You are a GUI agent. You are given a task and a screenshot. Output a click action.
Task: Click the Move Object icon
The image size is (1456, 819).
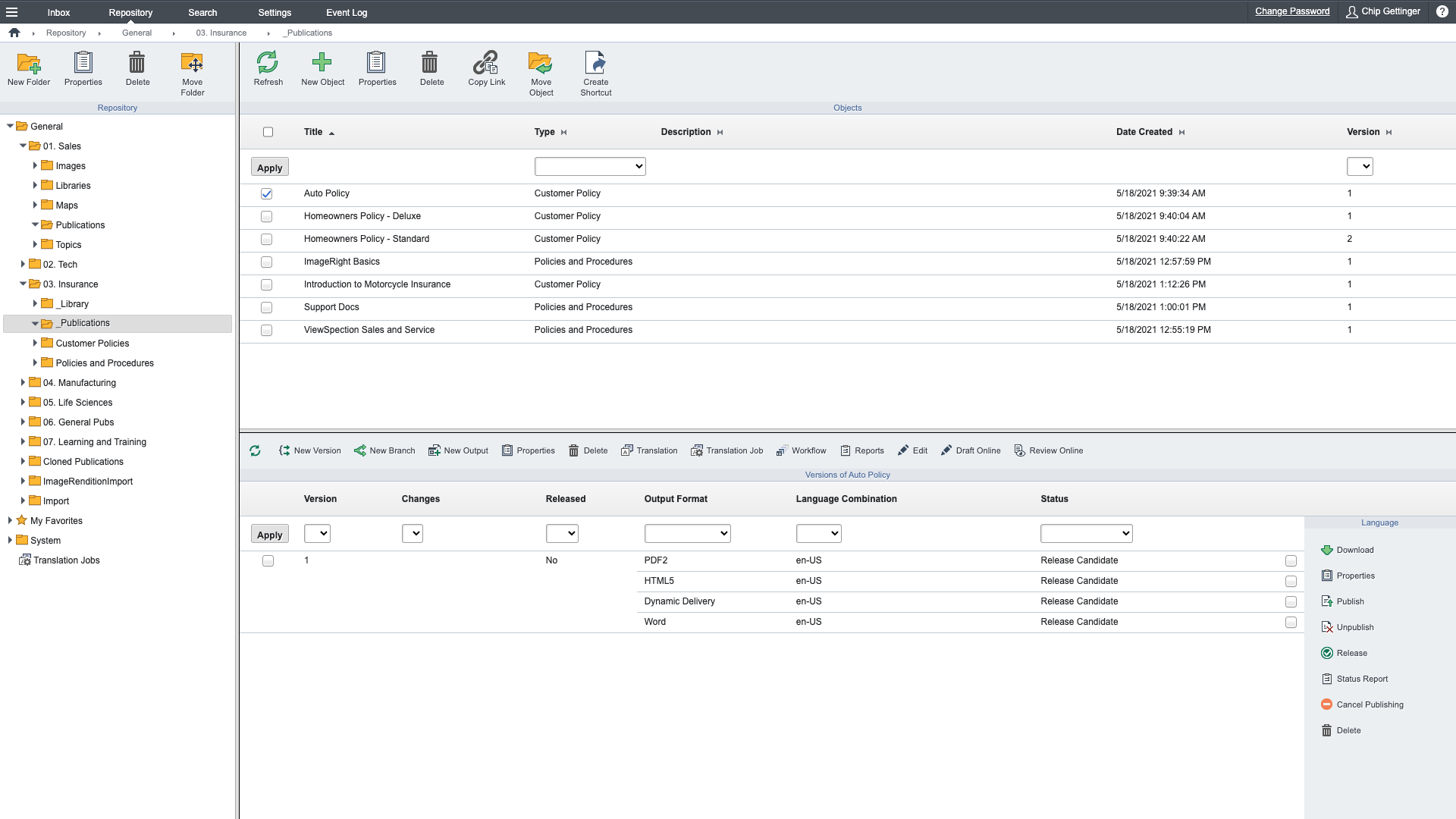click(541, 63)
